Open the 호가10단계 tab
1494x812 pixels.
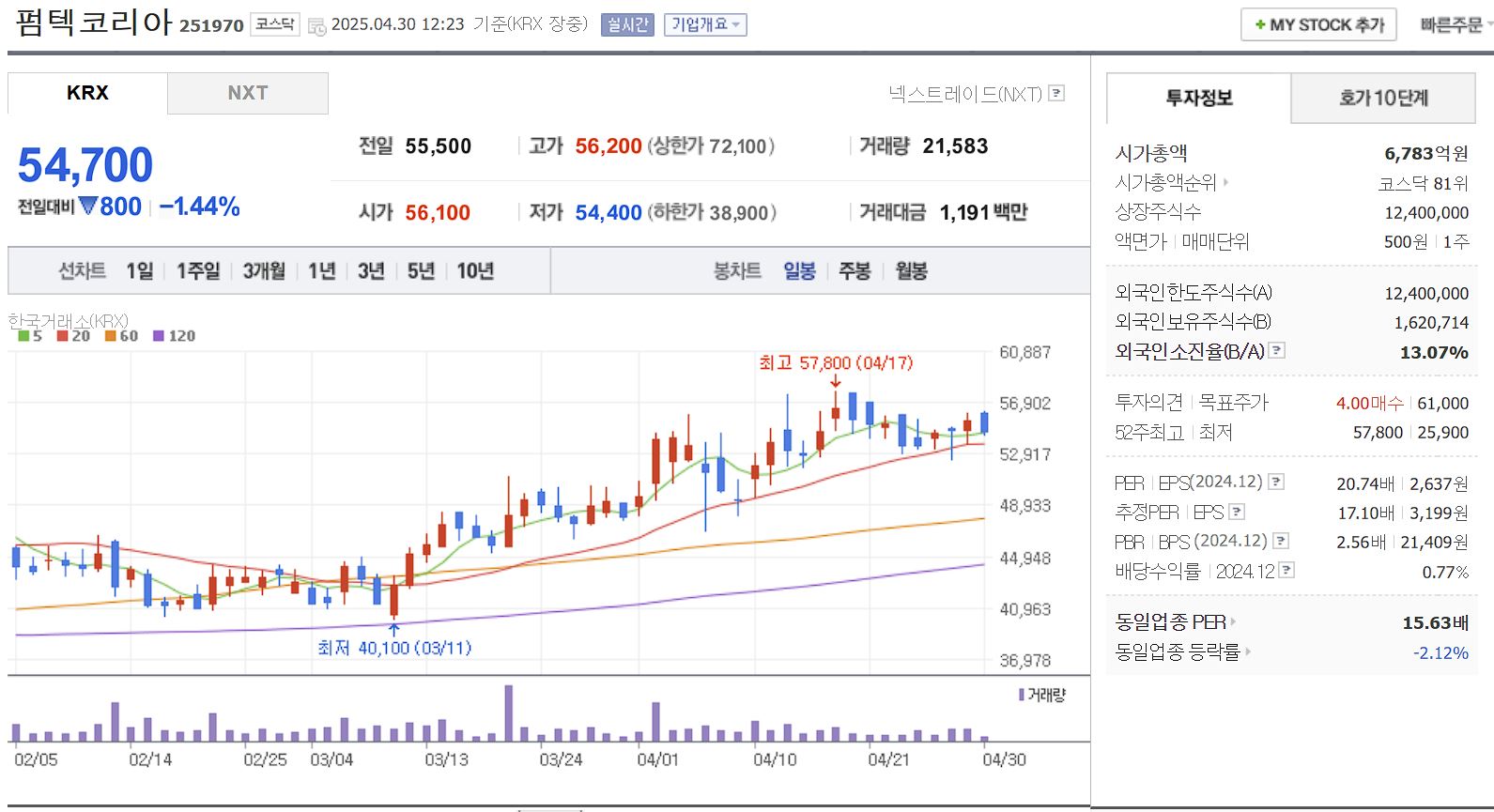[x=1384, y=98]
